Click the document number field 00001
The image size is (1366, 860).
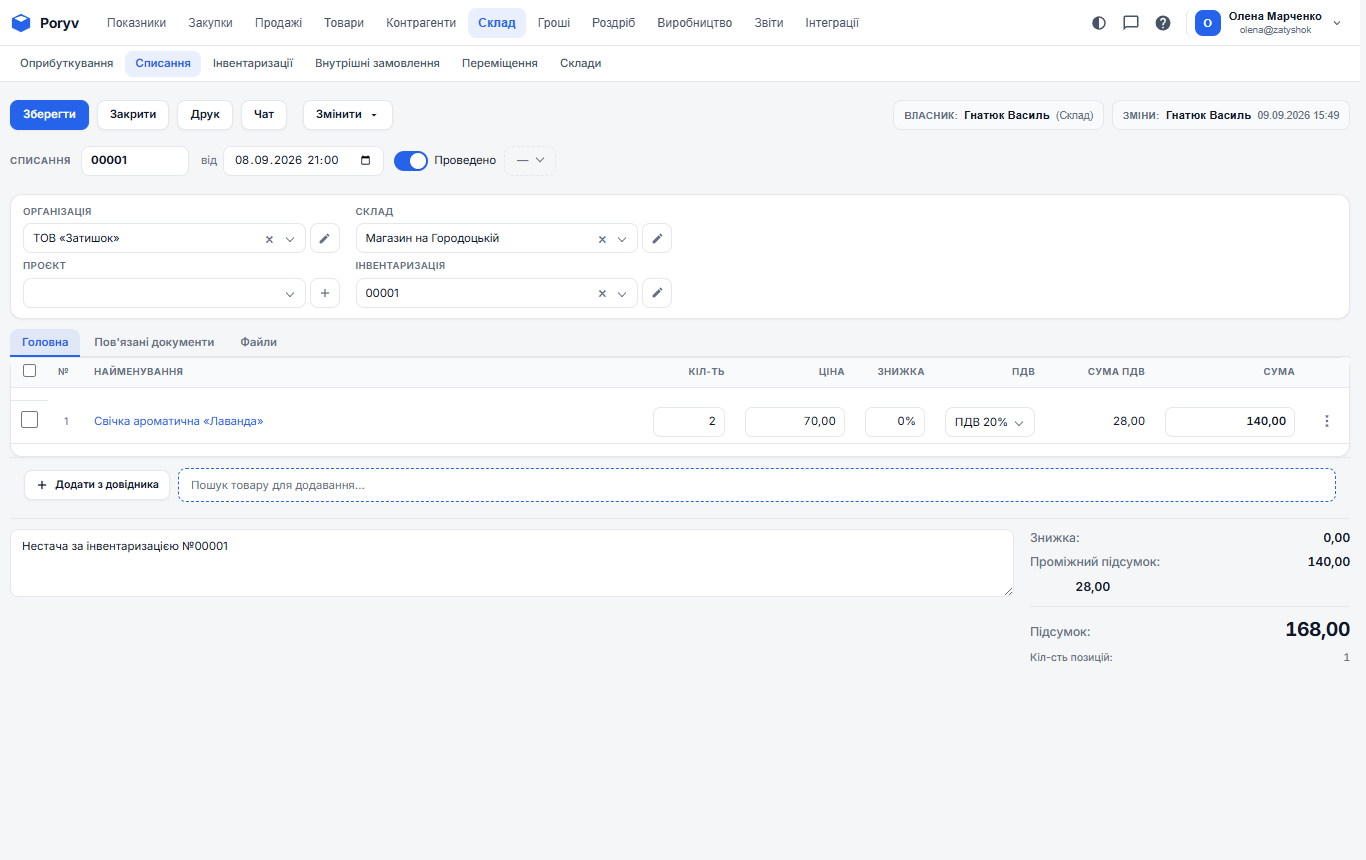click(x=135, y=160)
